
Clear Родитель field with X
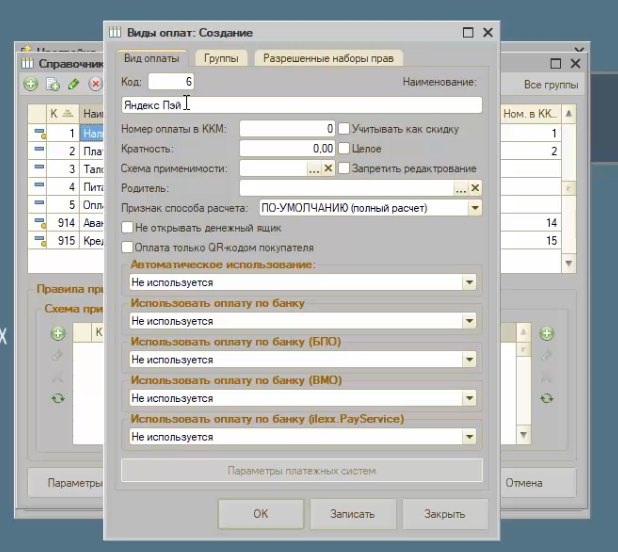(x=475, y=188)
